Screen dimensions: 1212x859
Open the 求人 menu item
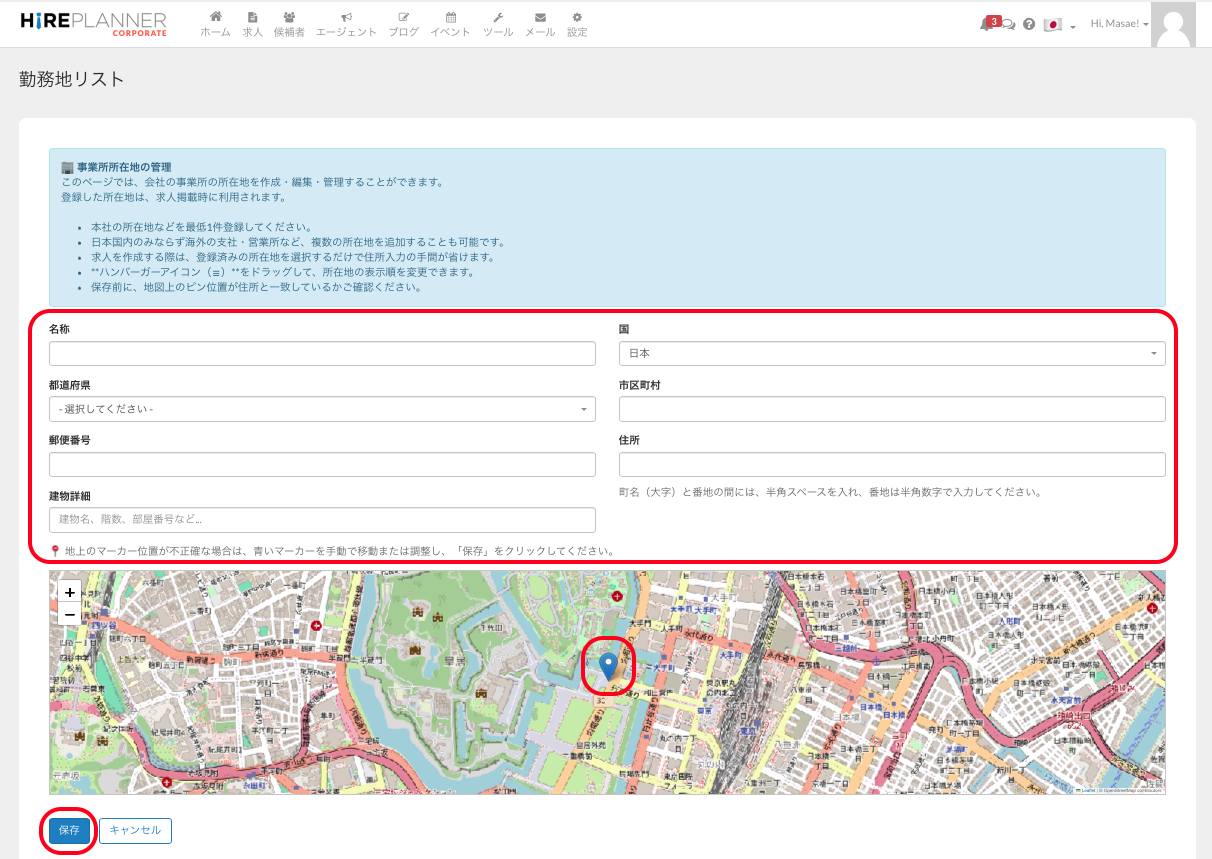[252, 24]
